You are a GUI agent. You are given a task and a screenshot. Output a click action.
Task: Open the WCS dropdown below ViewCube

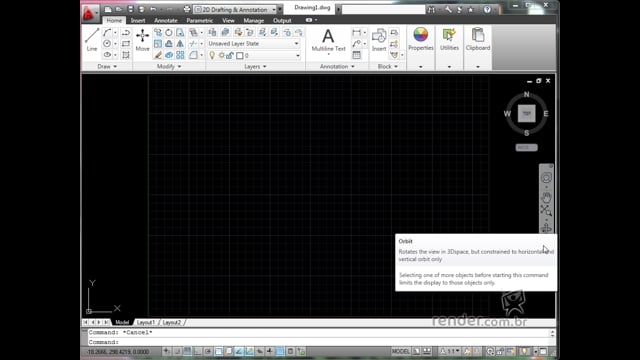(526, 147)
